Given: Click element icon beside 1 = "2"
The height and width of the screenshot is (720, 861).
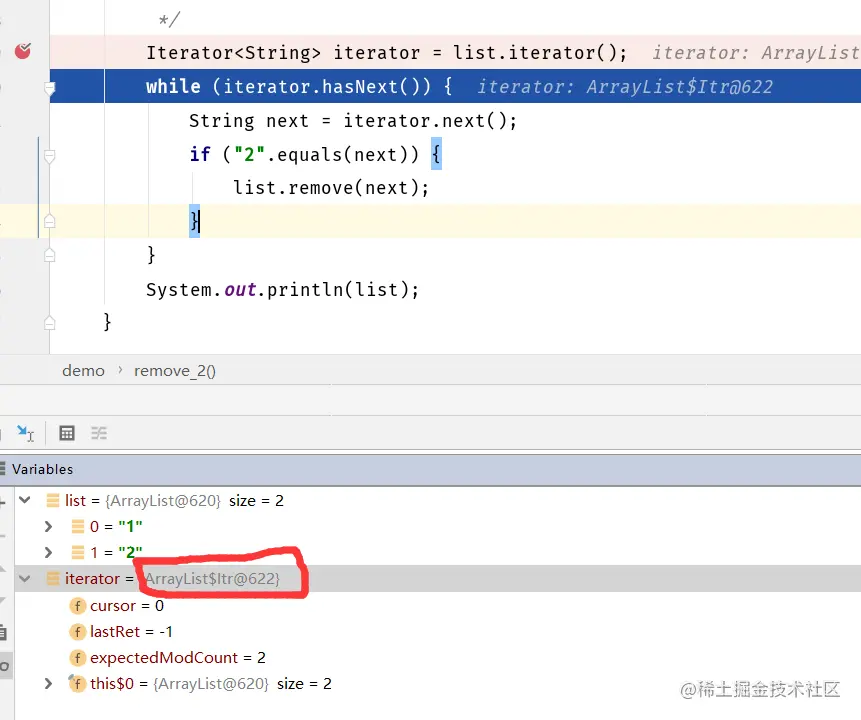Looking at the screenshot, I should 78,552.
